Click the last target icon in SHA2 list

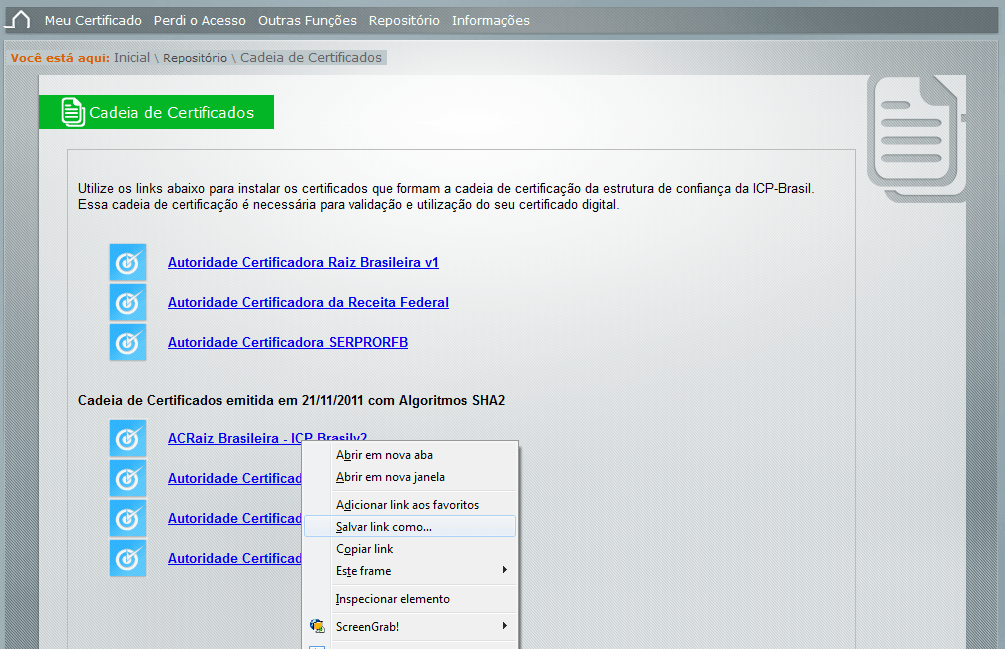[128, 558]
